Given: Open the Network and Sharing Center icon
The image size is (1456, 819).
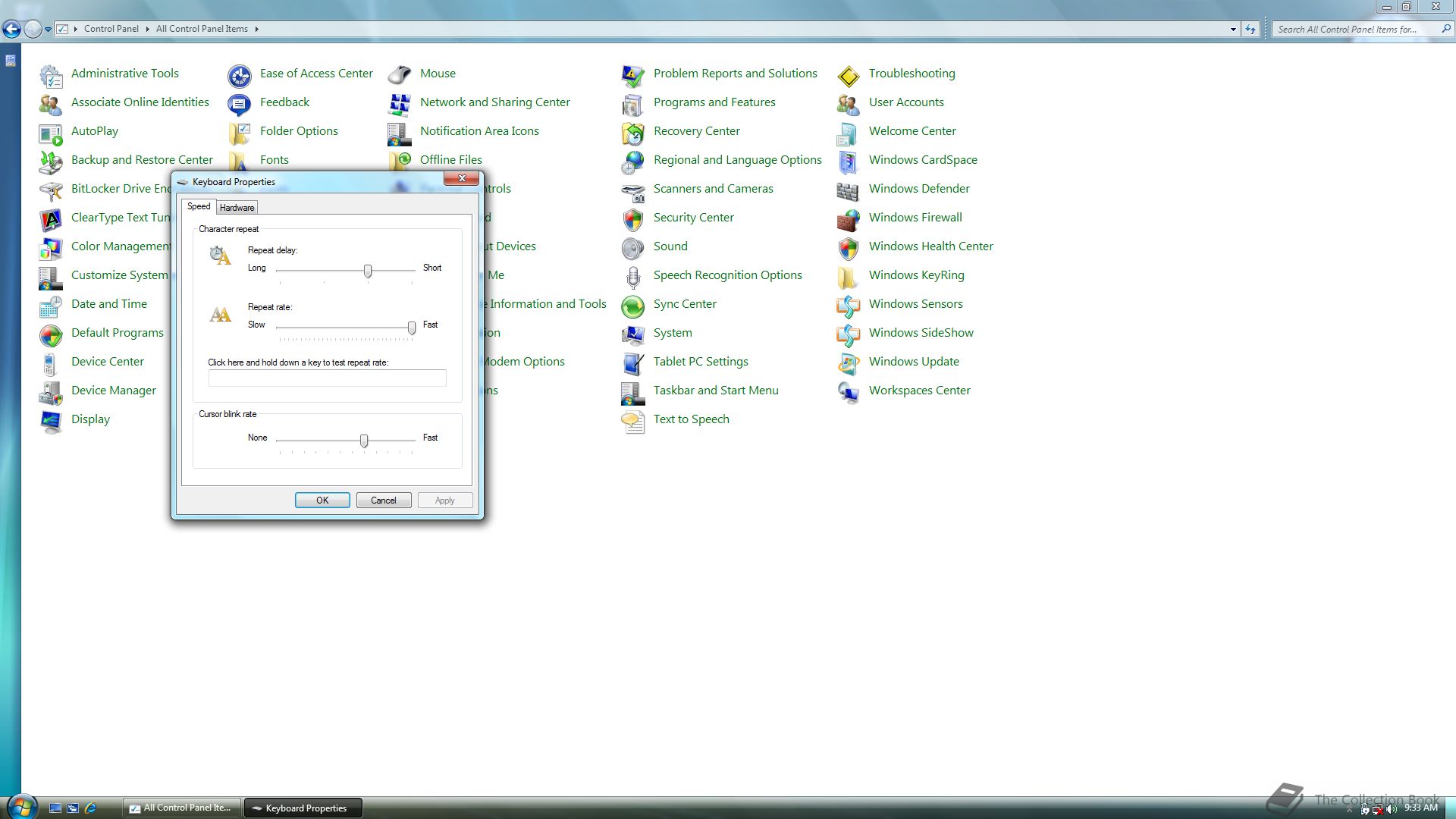Looking at the screenshot, I should 400,104.
